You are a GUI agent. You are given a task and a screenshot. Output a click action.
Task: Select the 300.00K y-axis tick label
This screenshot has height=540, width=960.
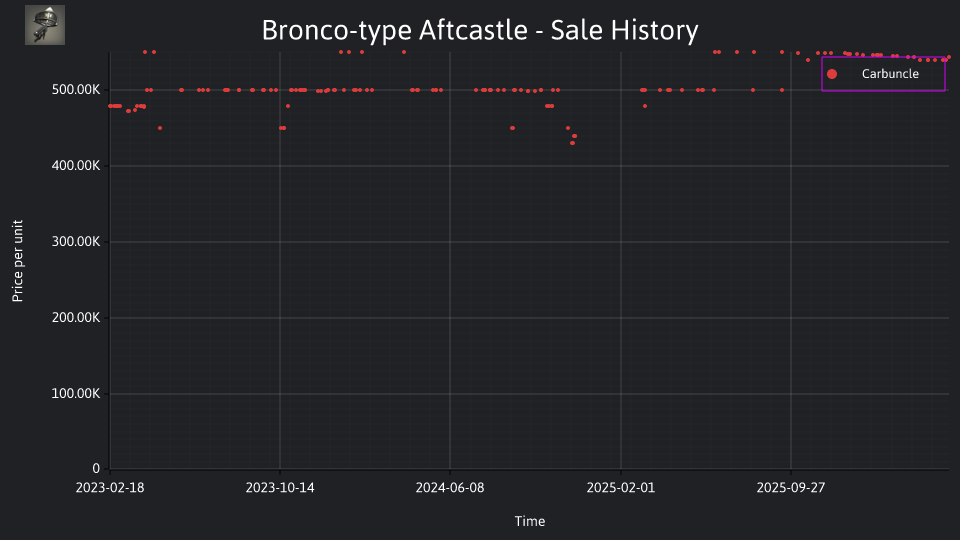[x=76, y=242]
